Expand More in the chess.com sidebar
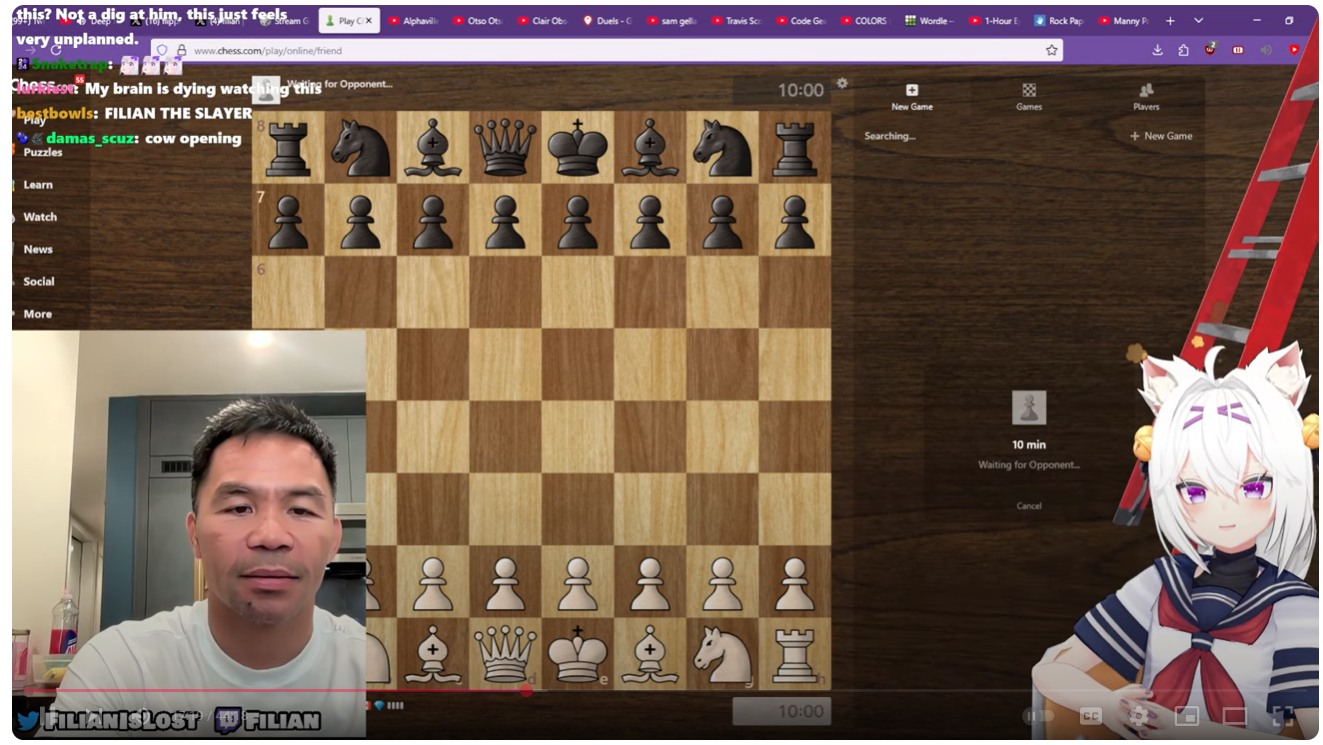 (37, 314)
